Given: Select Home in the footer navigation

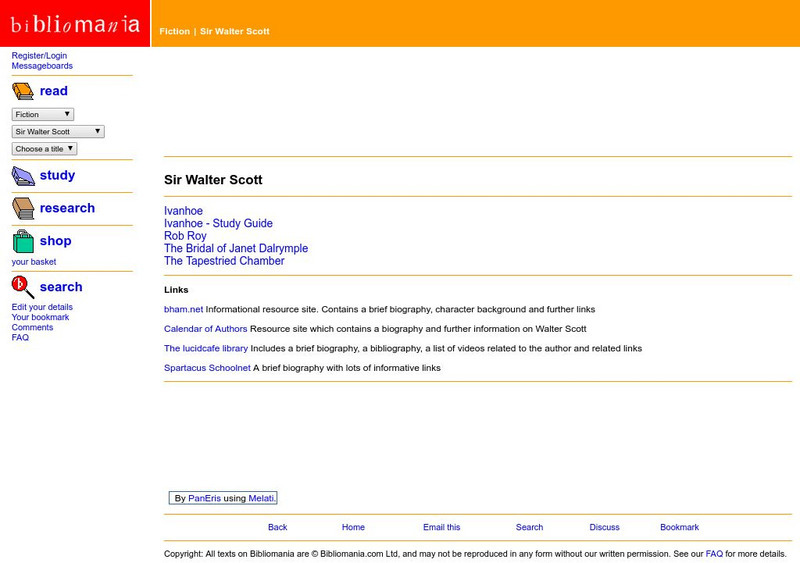Looking at the screenshot, I should (x=353, y=527).
